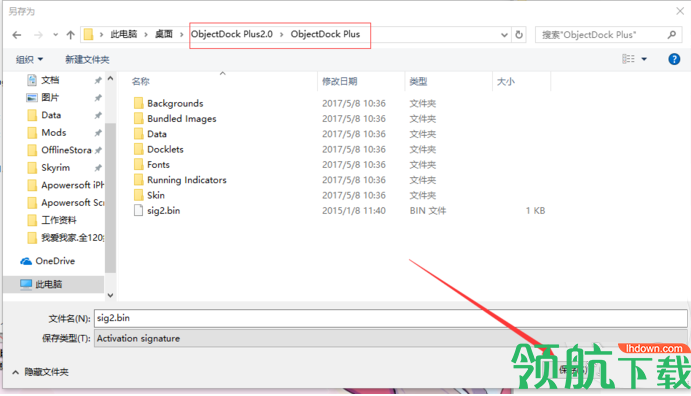Select the Bundled Images folder

[182, 119]
